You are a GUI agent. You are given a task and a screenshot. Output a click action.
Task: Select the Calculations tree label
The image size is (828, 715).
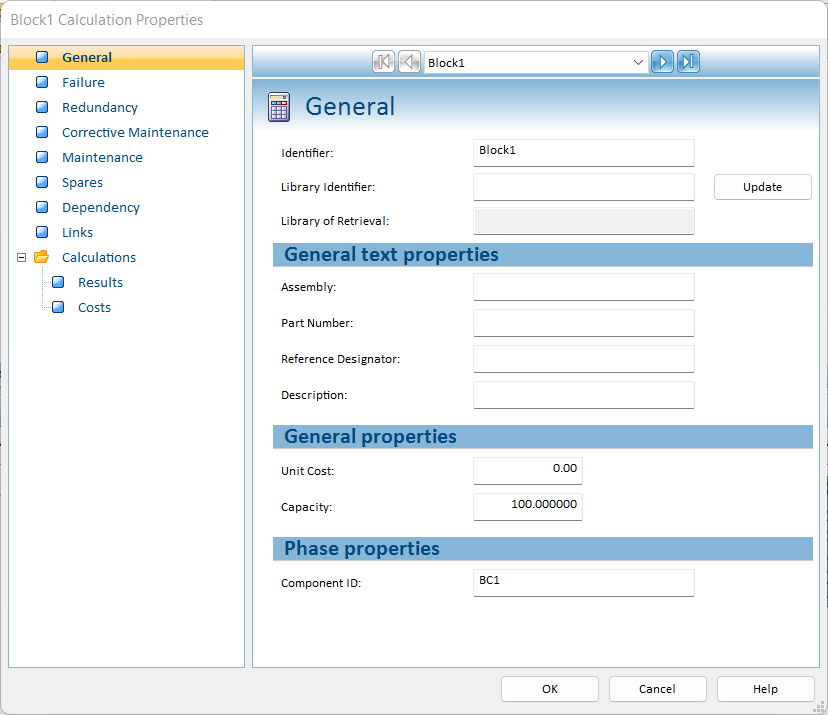pyautogui.click(x=99, y=257)
